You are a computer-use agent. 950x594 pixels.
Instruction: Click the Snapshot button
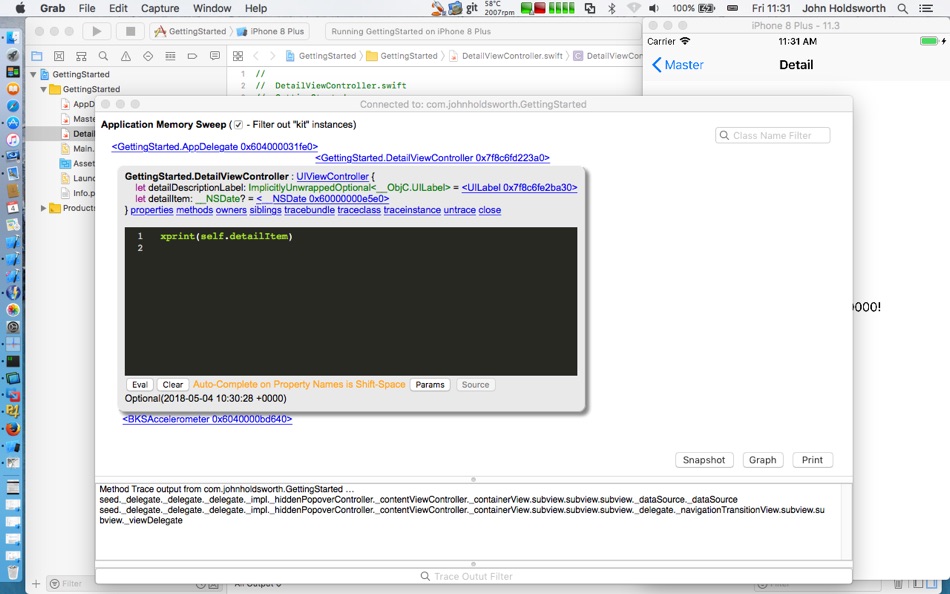pyautogui.click(x=704, y=460)
